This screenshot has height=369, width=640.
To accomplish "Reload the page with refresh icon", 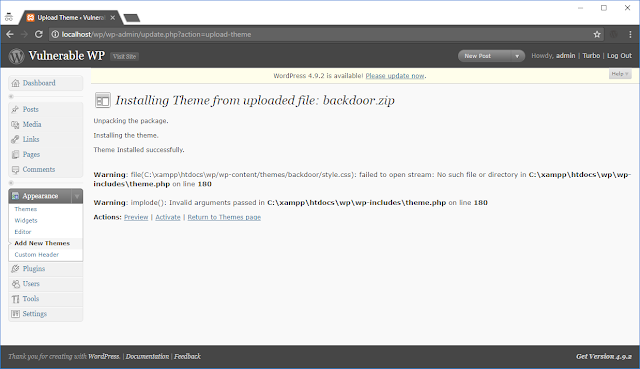I will click(39, 35).
